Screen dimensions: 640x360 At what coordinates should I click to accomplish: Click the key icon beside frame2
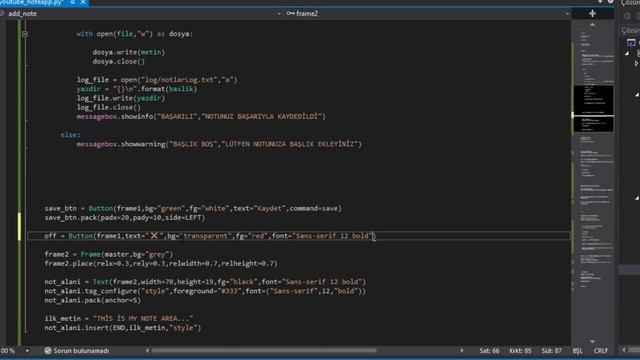click(x=291, y=13)
